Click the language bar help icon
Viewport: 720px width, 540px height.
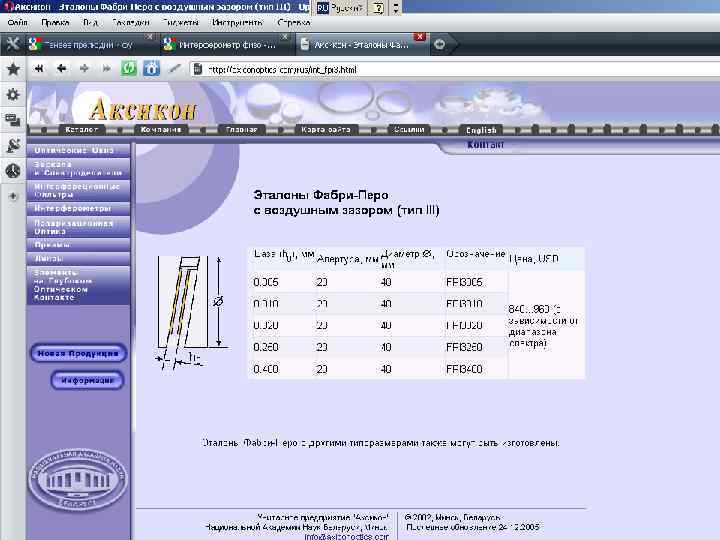coord(378,8)
